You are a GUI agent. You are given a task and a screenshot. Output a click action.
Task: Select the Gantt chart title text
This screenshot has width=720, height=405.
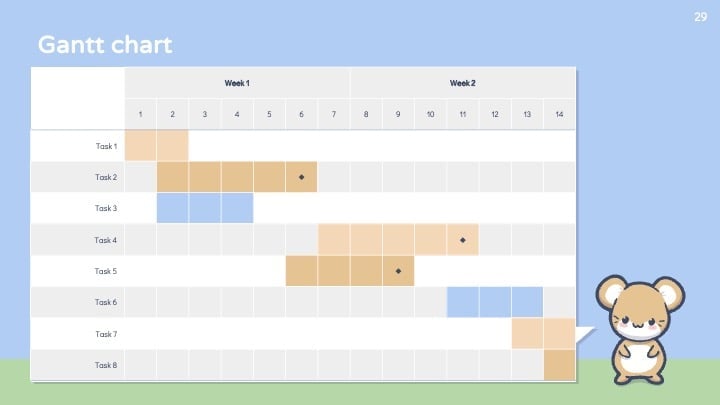click(x=105, y=45)
